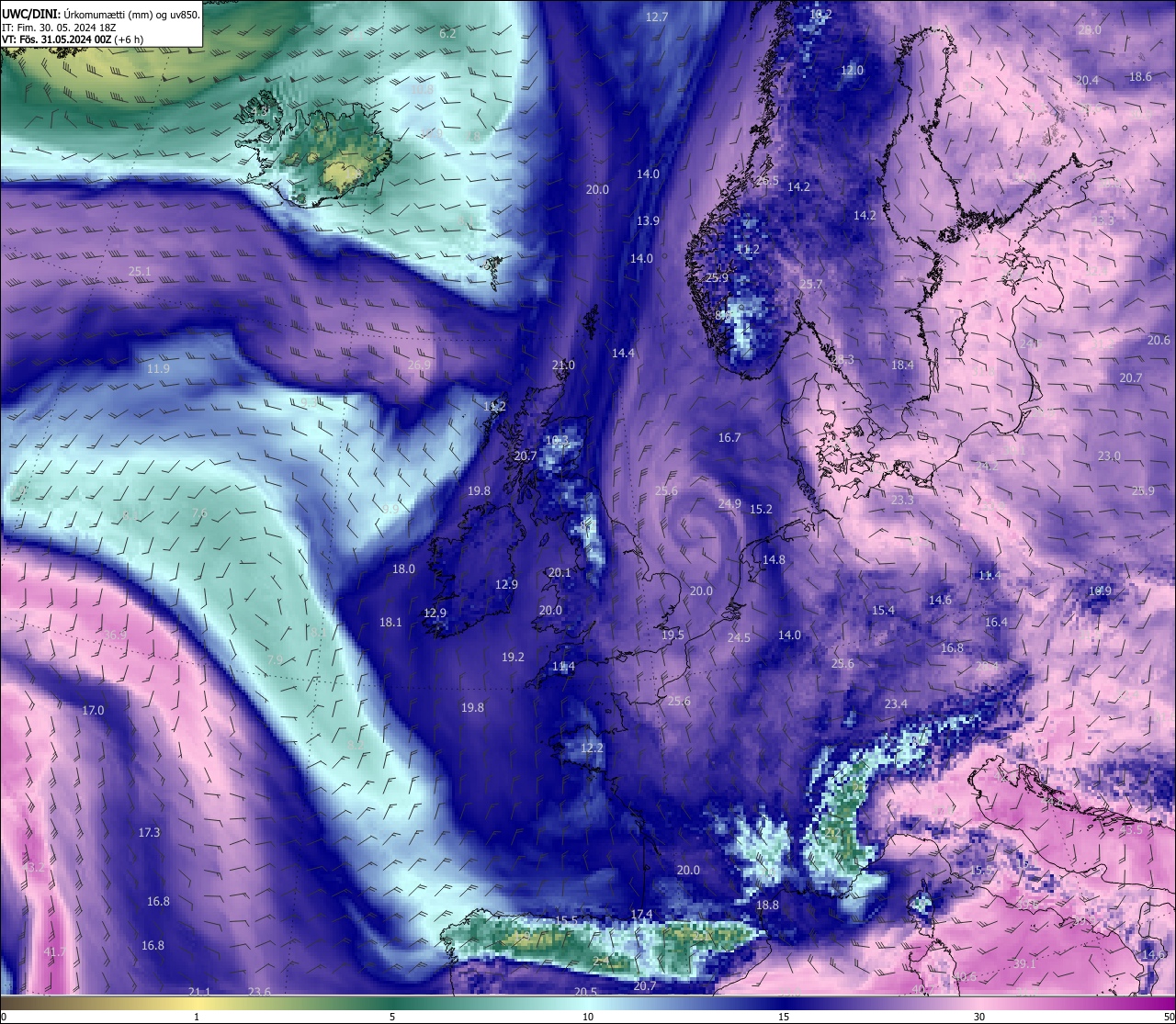The width and height of the screenshot is (1176, 1024).
Task: Click the 12.0 value over northern Scandinavia
Action: (x=853, y=71)
